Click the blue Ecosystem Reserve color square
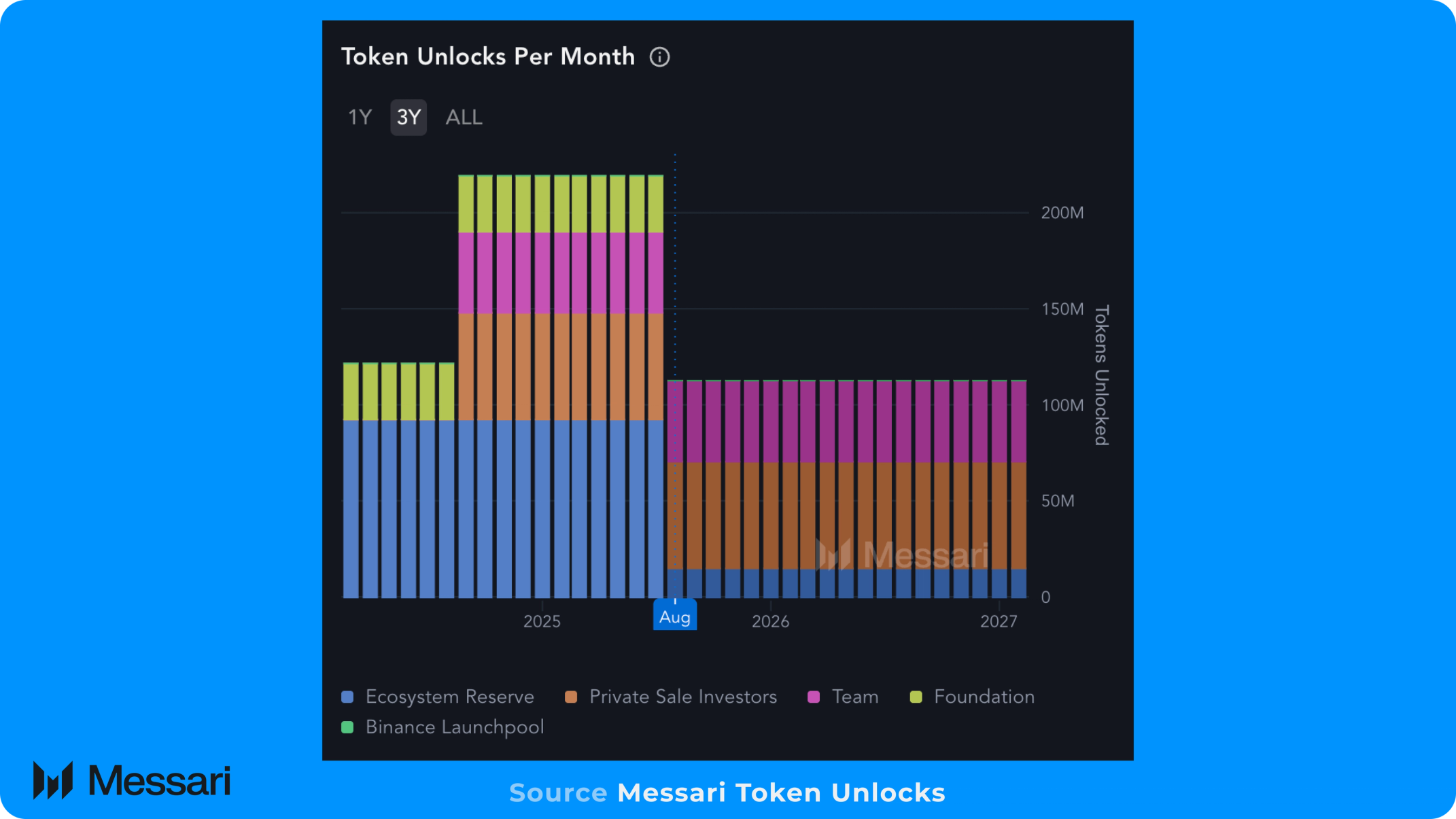The image size is (1456, 819). (347, 697)
